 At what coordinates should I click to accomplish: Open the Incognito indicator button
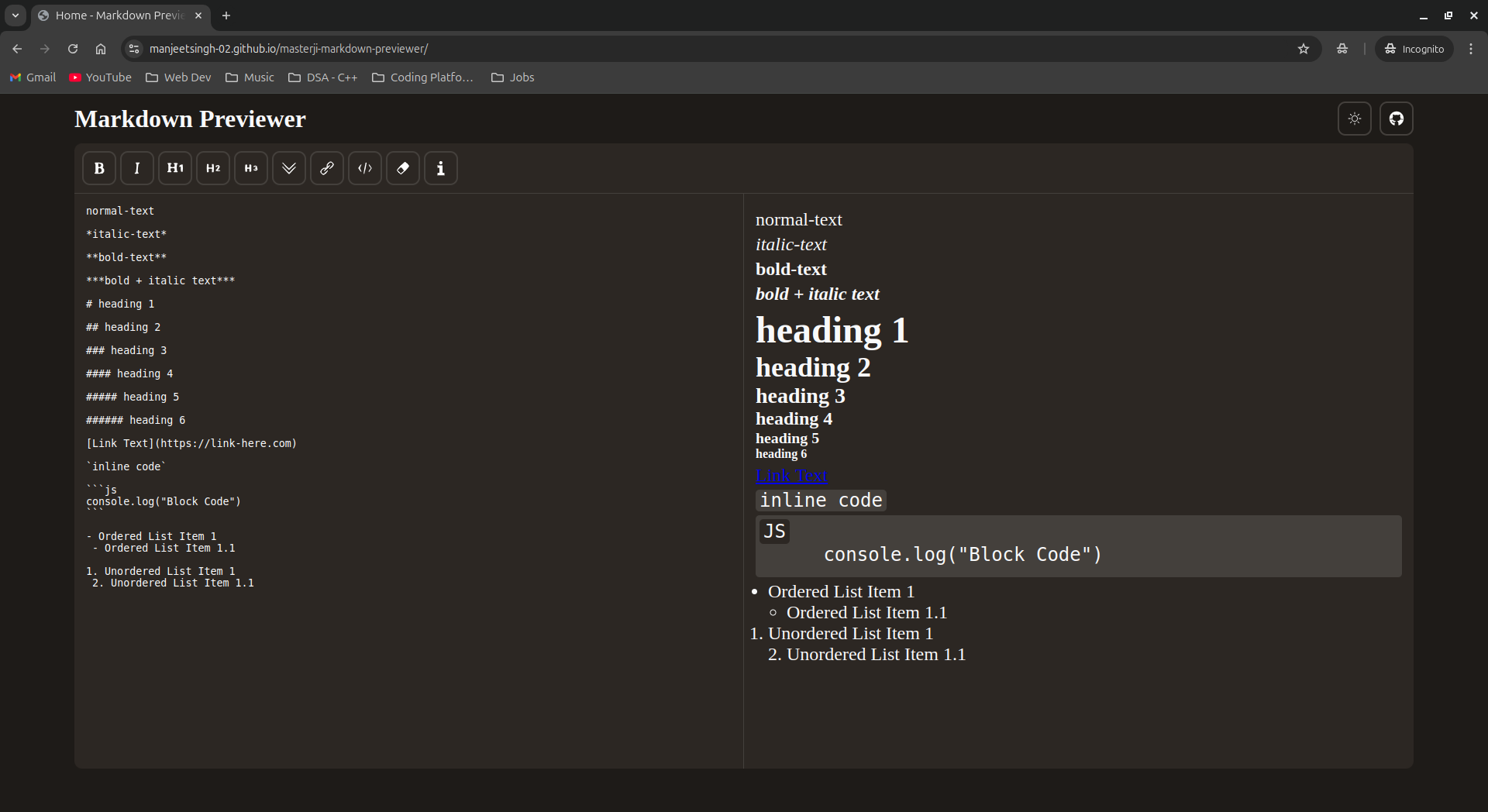pos(1414,49)
